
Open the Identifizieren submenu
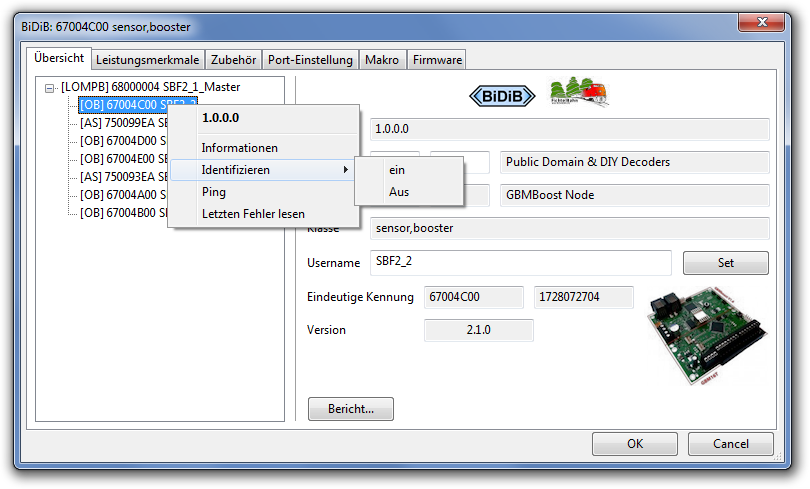(260, 170)
